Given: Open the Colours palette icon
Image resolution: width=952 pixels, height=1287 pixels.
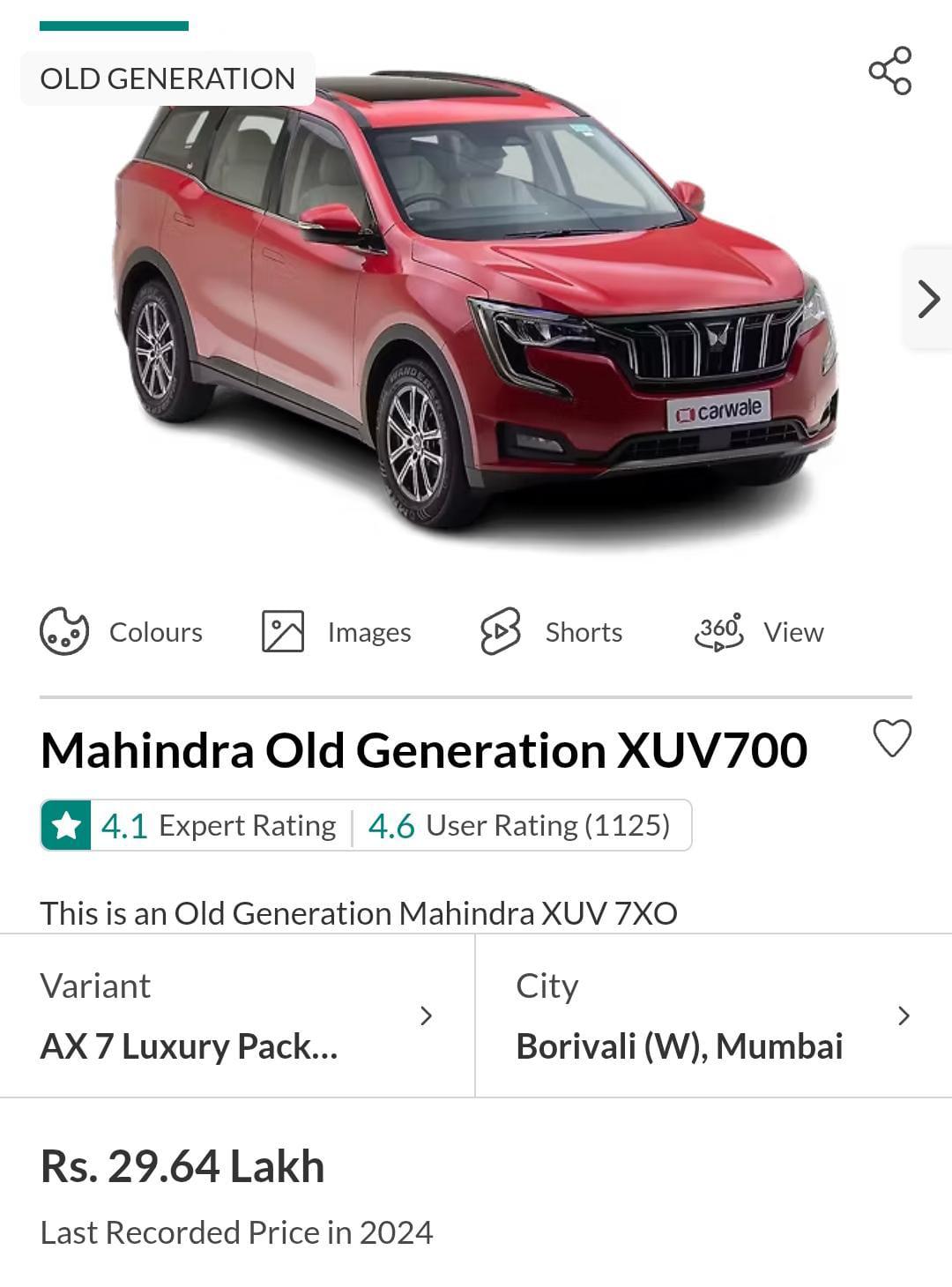Looking at the screenshot, I should pyautogui.click(x=64, y=631).
